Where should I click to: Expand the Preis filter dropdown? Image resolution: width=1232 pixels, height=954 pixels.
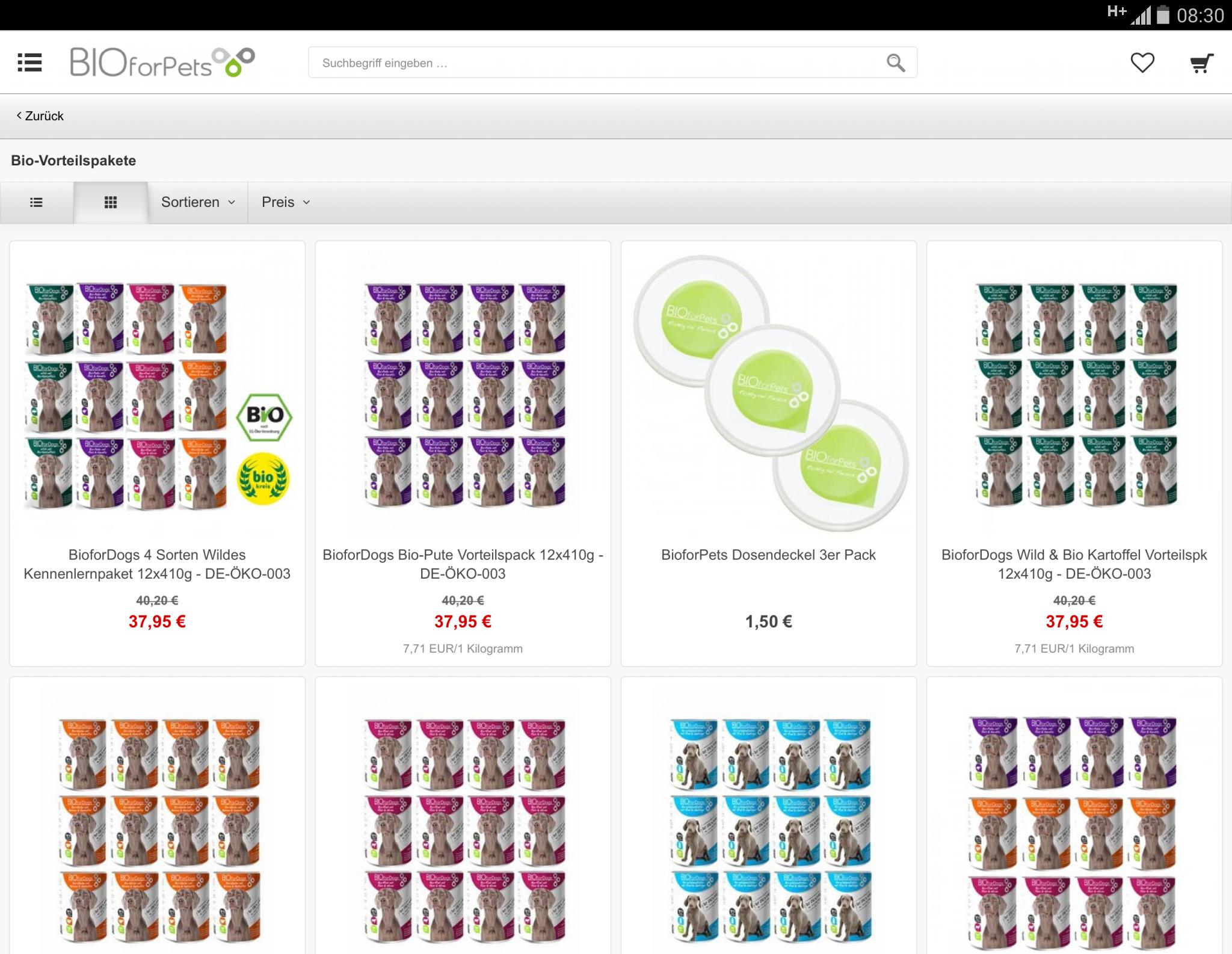[x=286, y=203]
